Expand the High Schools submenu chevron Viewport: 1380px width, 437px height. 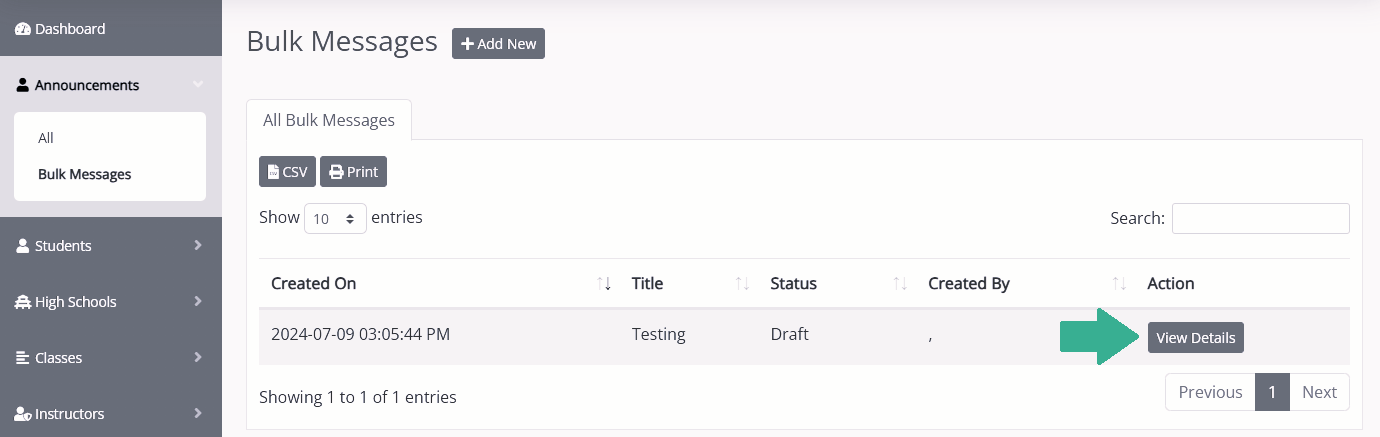tap(198, 301)
